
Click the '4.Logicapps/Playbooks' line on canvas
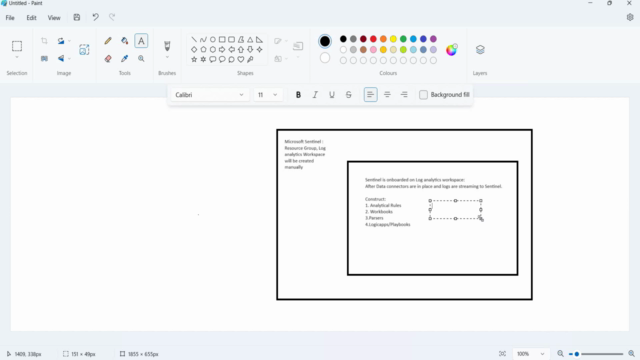[x=388, y=224]
